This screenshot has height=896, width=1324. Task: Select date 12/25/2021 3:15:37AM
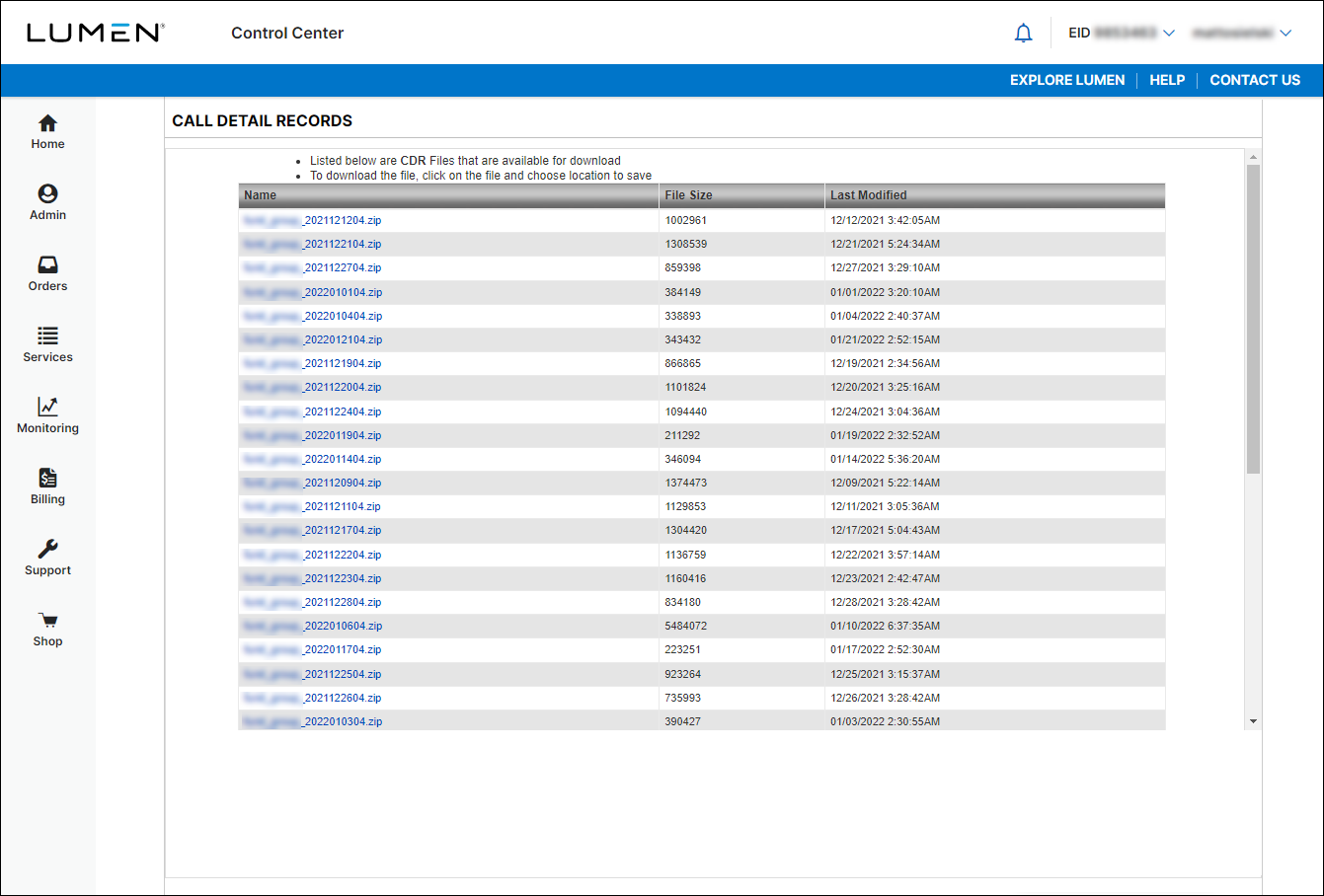point(885,674)
